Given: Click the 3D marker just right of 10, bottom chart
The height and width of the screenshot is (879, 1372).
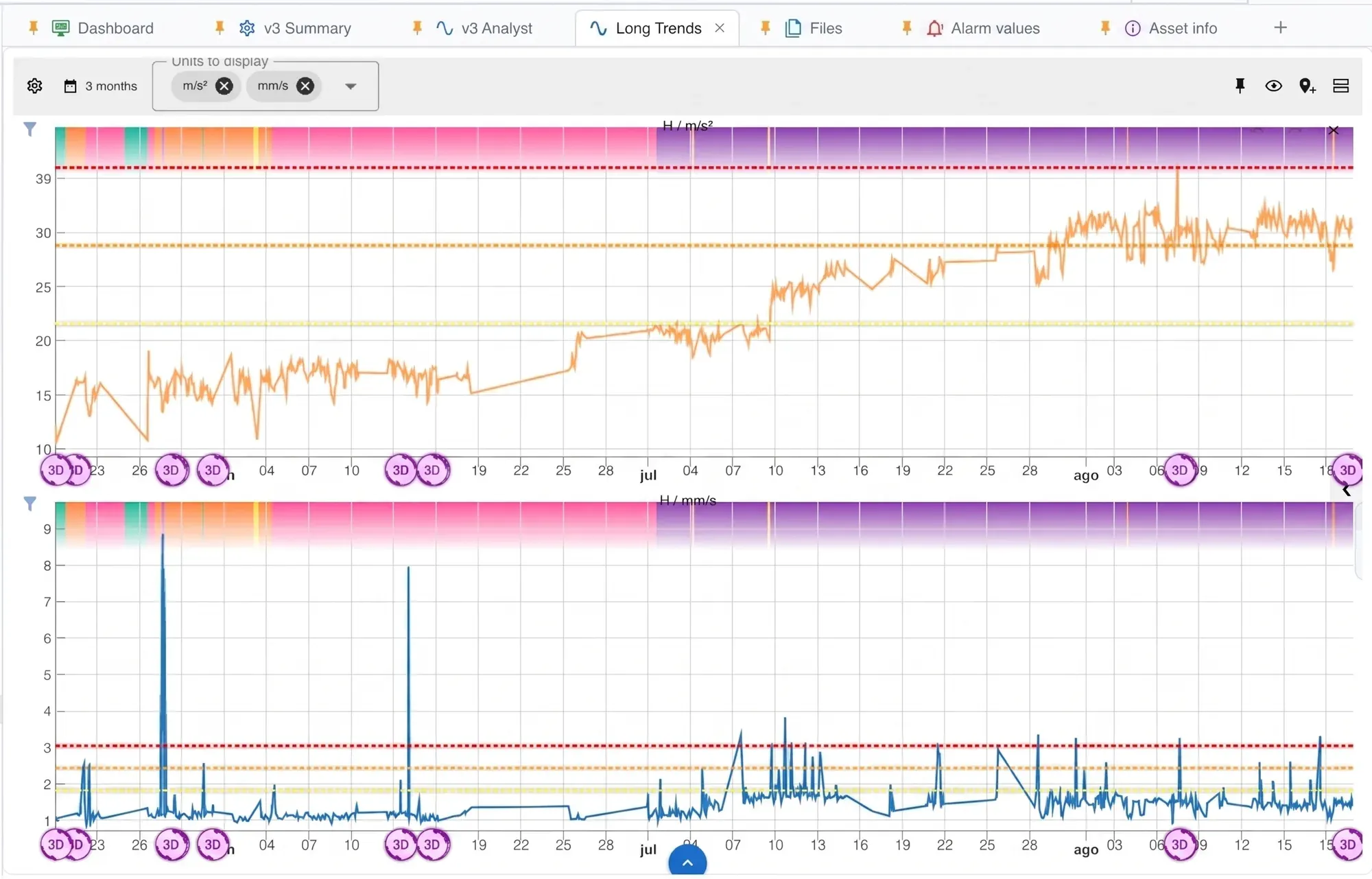Looking at the screenshot, I should 401,845.
